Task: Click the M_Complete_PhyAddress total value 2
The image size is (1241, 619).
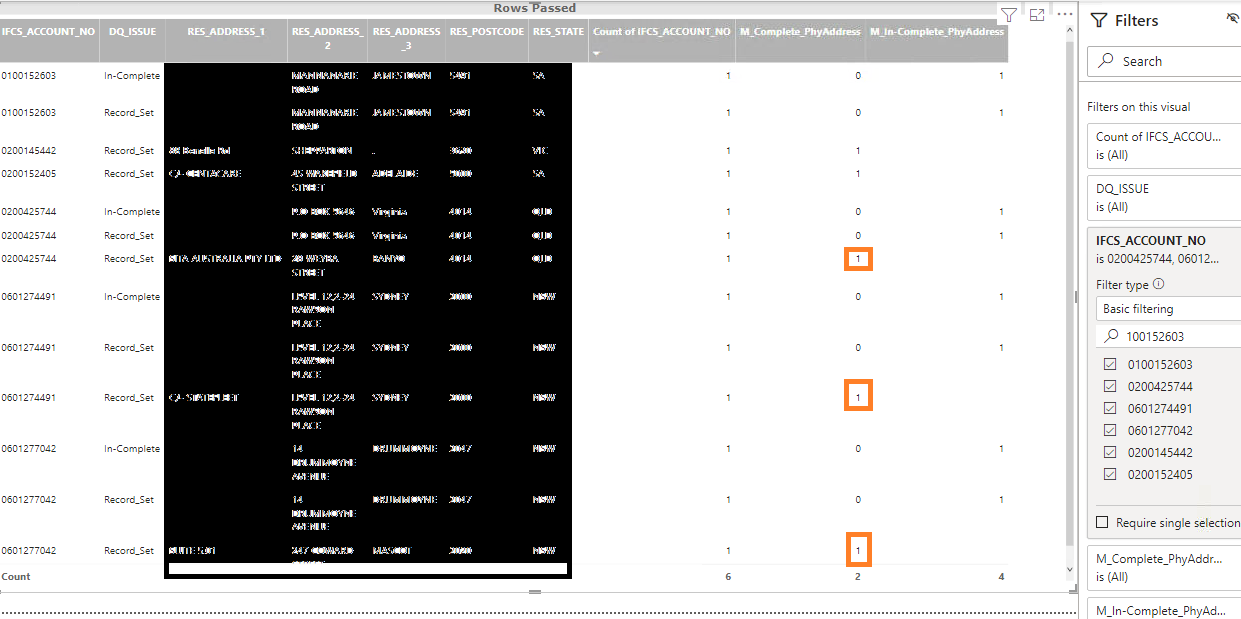Action: tap(857, 577)
